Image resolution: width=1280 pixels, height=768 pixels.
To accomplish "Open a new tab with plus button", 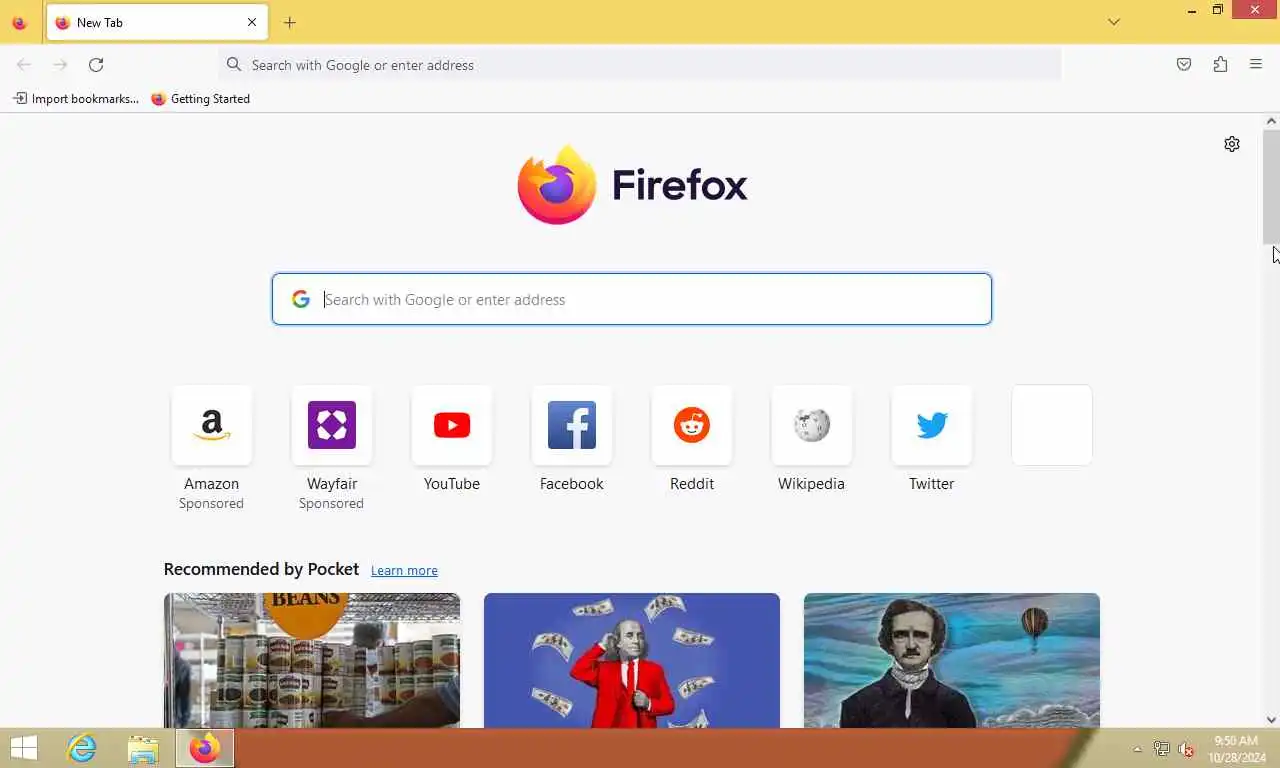I will tap(290, 22).
